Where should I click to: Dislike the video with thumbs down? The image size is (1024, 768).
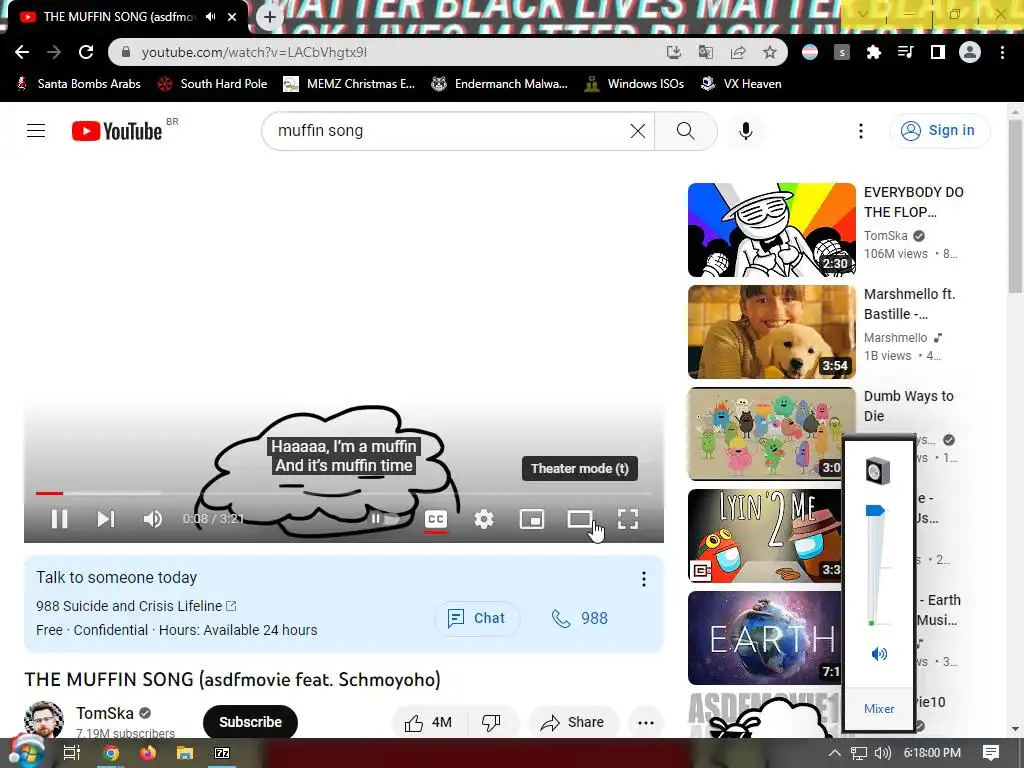click(491, 722)
